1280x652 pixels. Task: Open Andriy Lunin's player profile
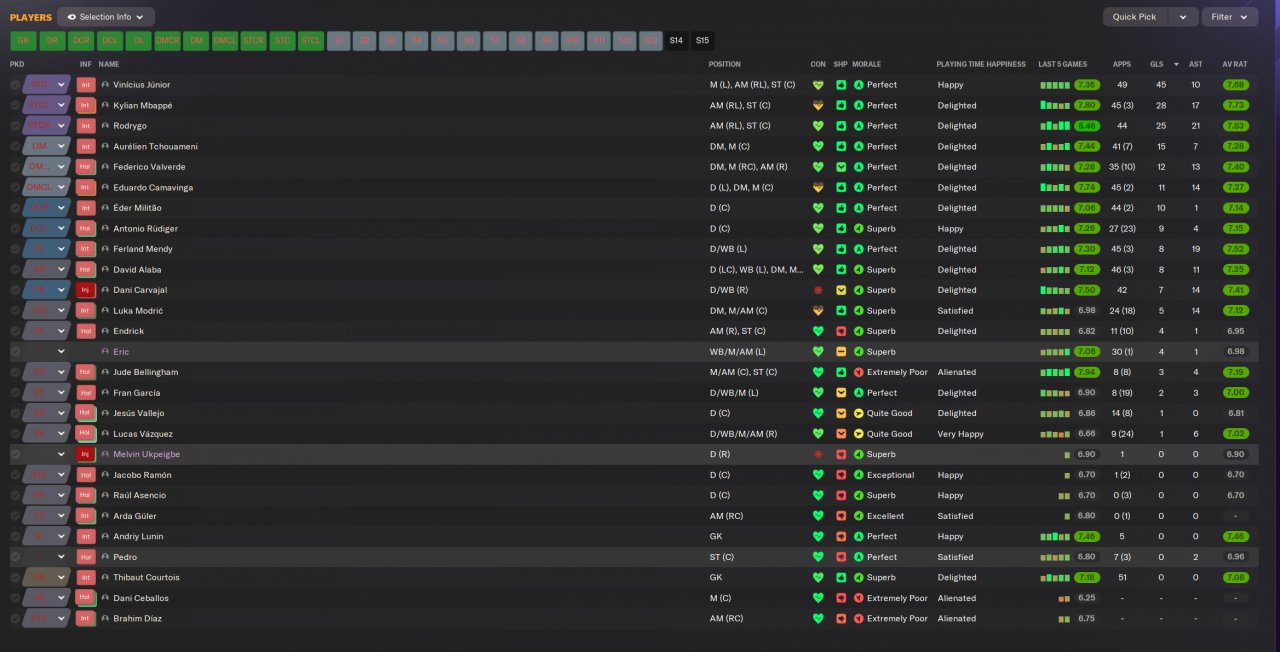click(138, 536)
